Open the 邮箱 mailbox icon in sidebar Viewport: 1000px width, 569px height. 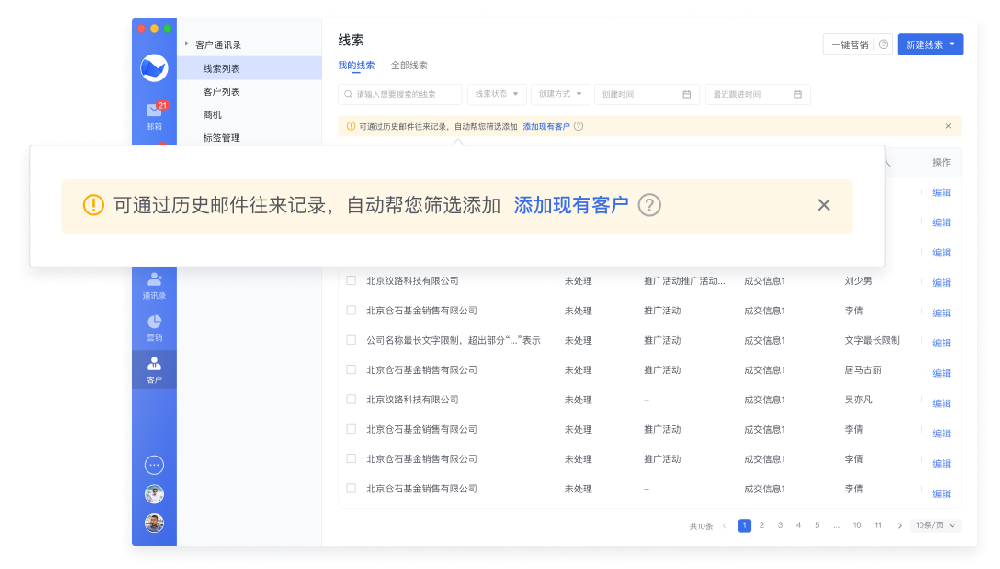pos(154,112)
